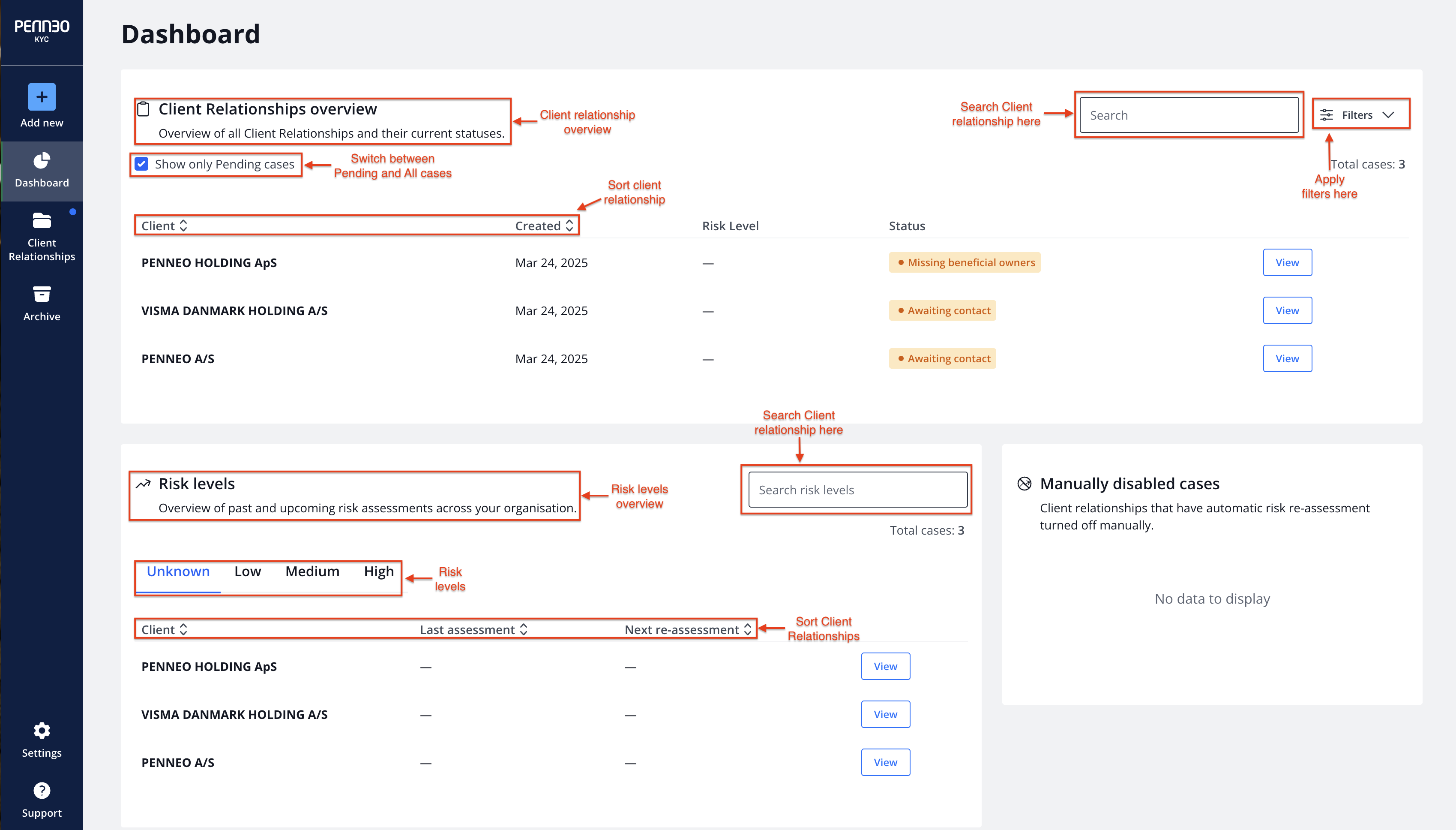Click the trend arrow icon beside Risk levels
This screenshot has width=1456, height=830.
143,484
